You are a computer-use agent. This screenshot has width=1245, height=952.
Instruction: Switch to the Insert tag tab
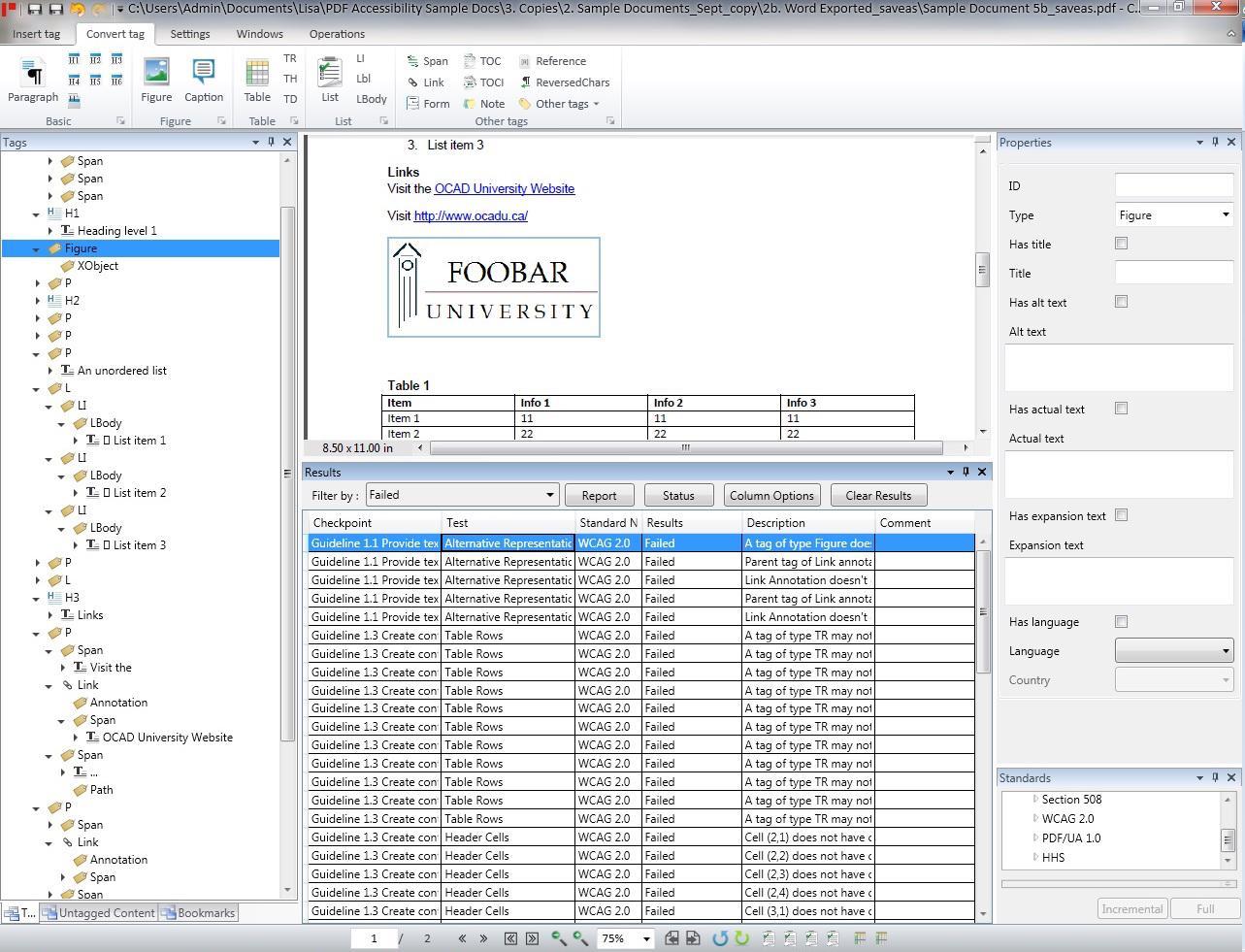[37, 34]
